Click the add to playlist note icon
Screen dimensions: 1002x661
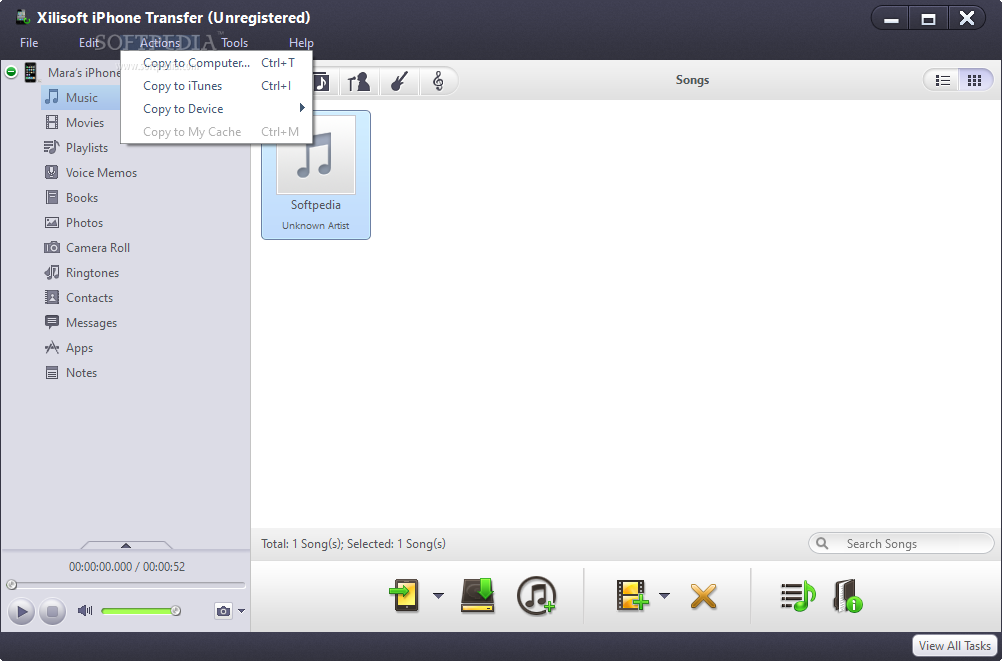798,596
